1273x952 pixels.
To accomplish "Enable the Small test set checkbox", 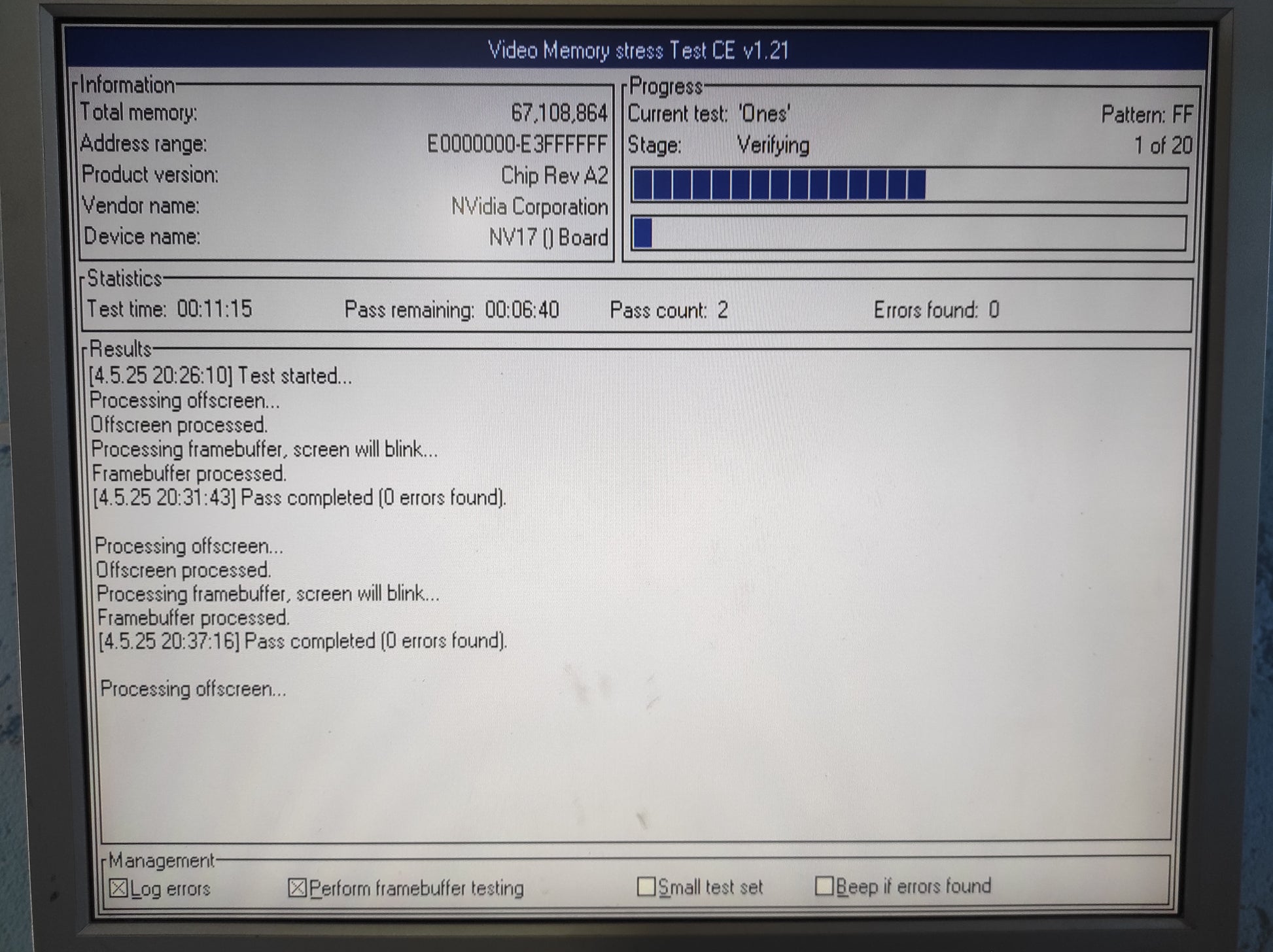I will point(646,887).
